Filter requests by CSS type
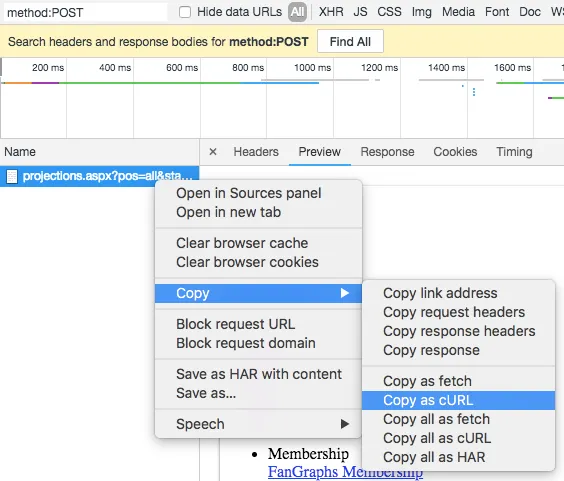Viewport: 564px width, 481px height. [x=389, y=12]
